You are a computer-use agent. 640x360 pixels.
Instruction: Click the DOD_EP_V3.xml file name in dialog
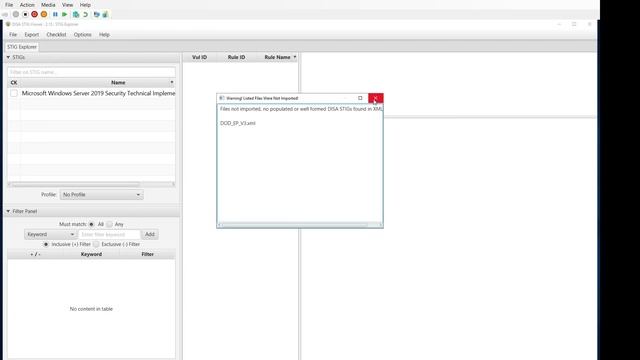238,123
